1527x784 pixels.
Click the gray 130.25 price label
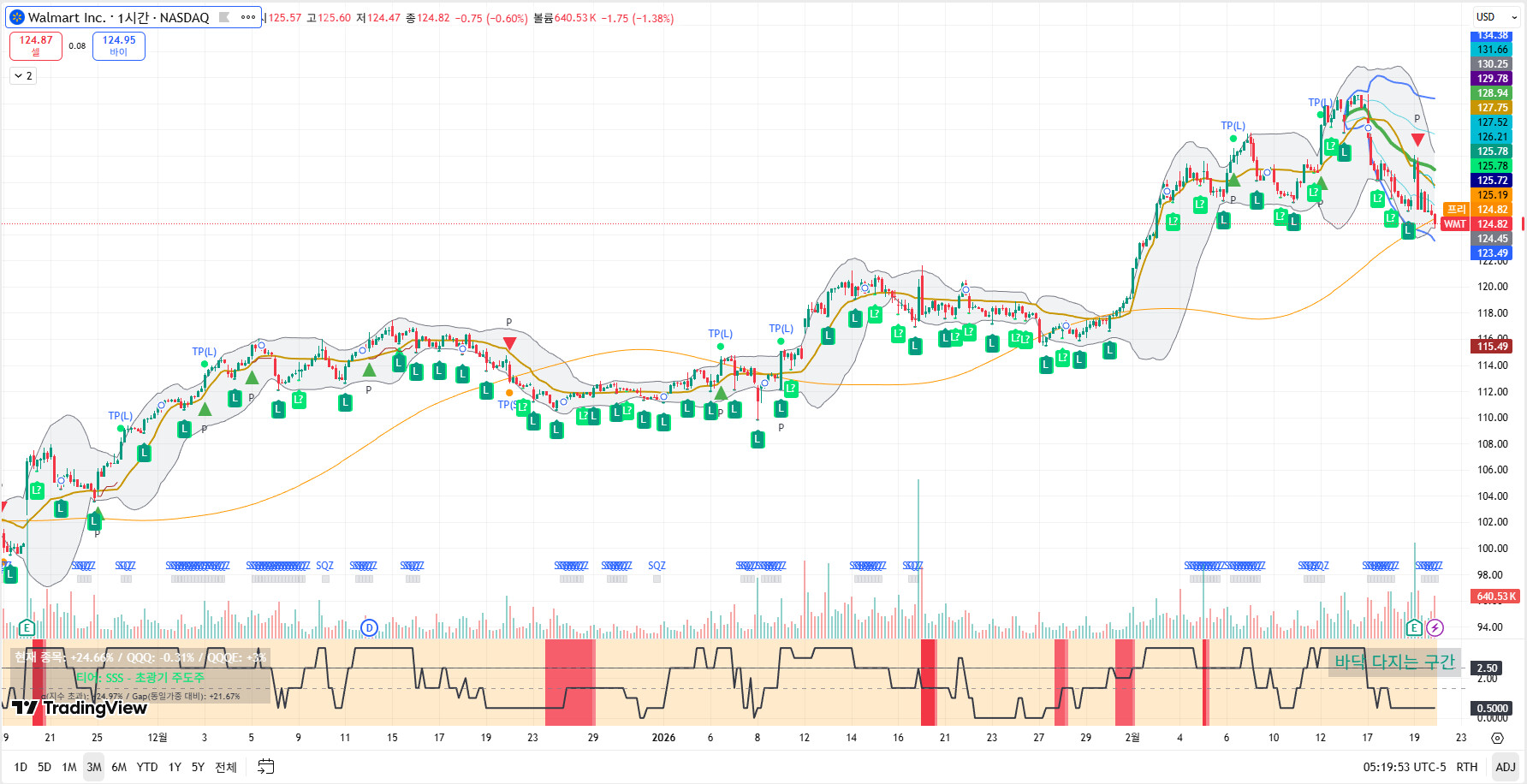[1493, 64]
